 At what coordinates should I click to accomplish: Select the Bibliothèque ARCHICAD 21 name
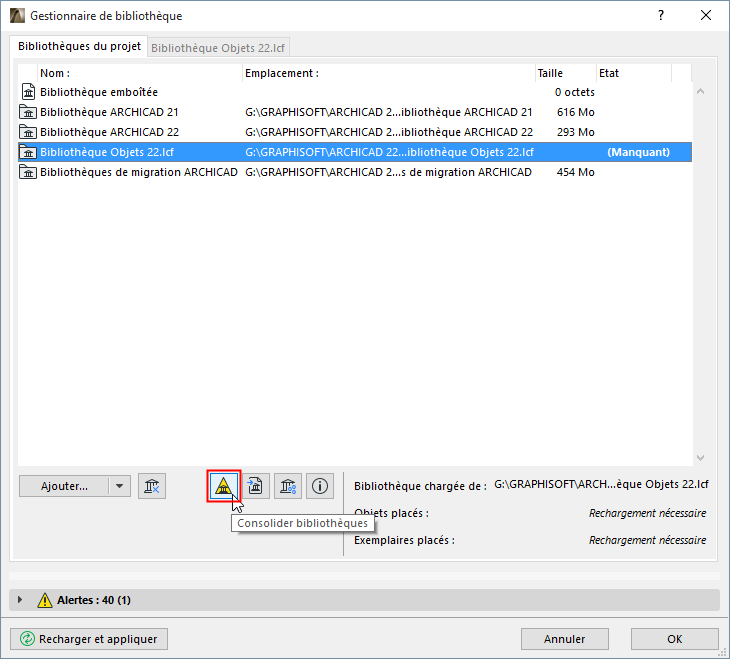[109, 112]
